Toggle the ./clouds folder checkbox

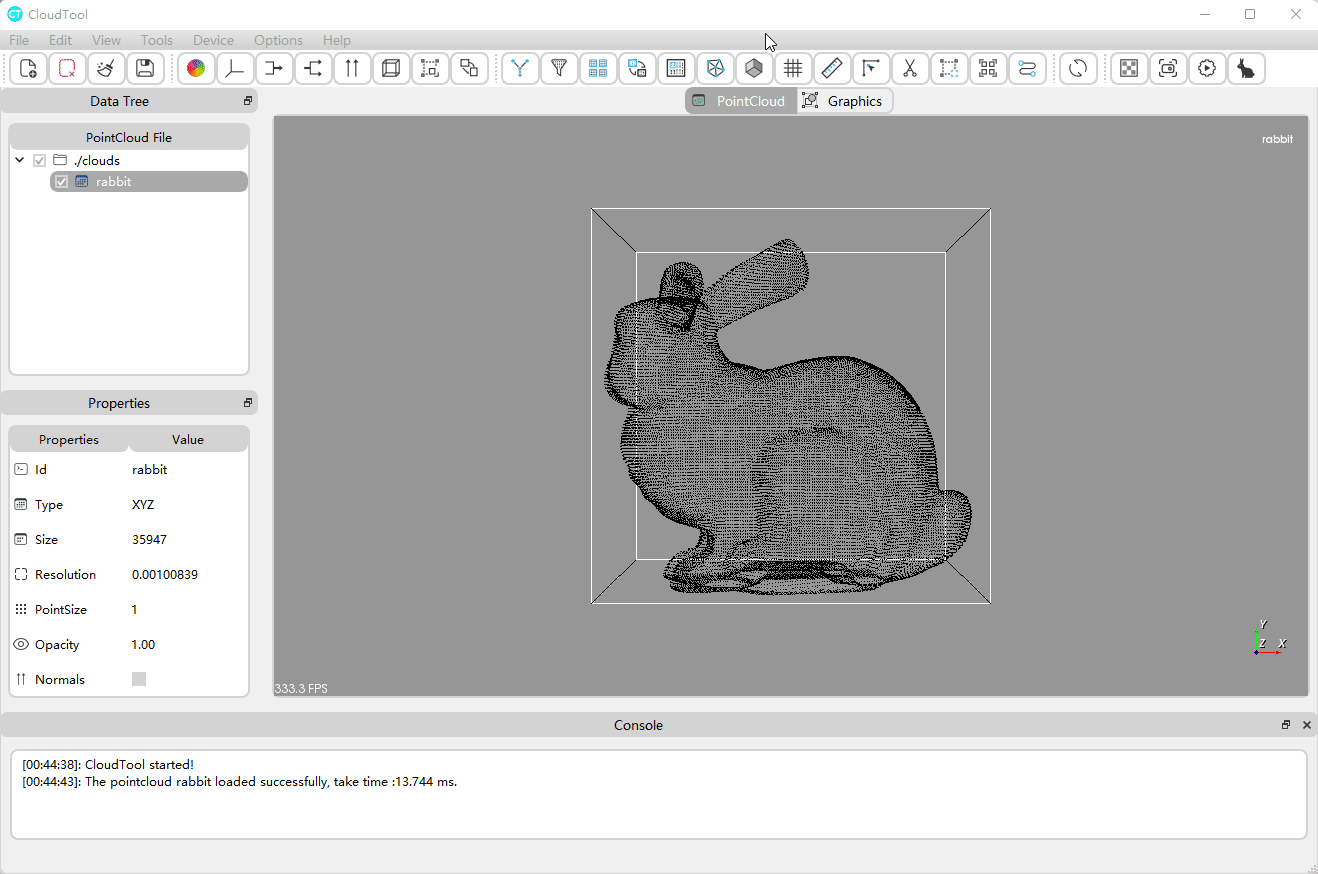(x=40, y=160)
